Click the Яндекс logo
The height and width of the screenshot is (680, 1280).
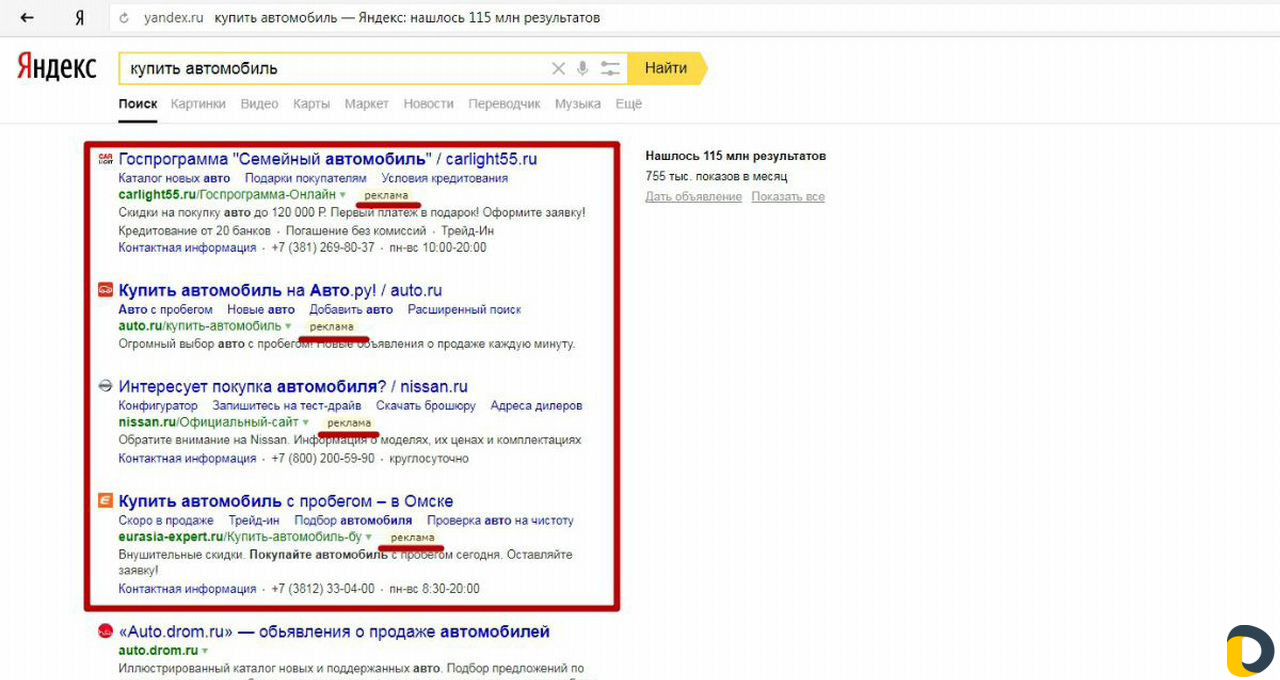pyautogui.click(x=57, y=67)
